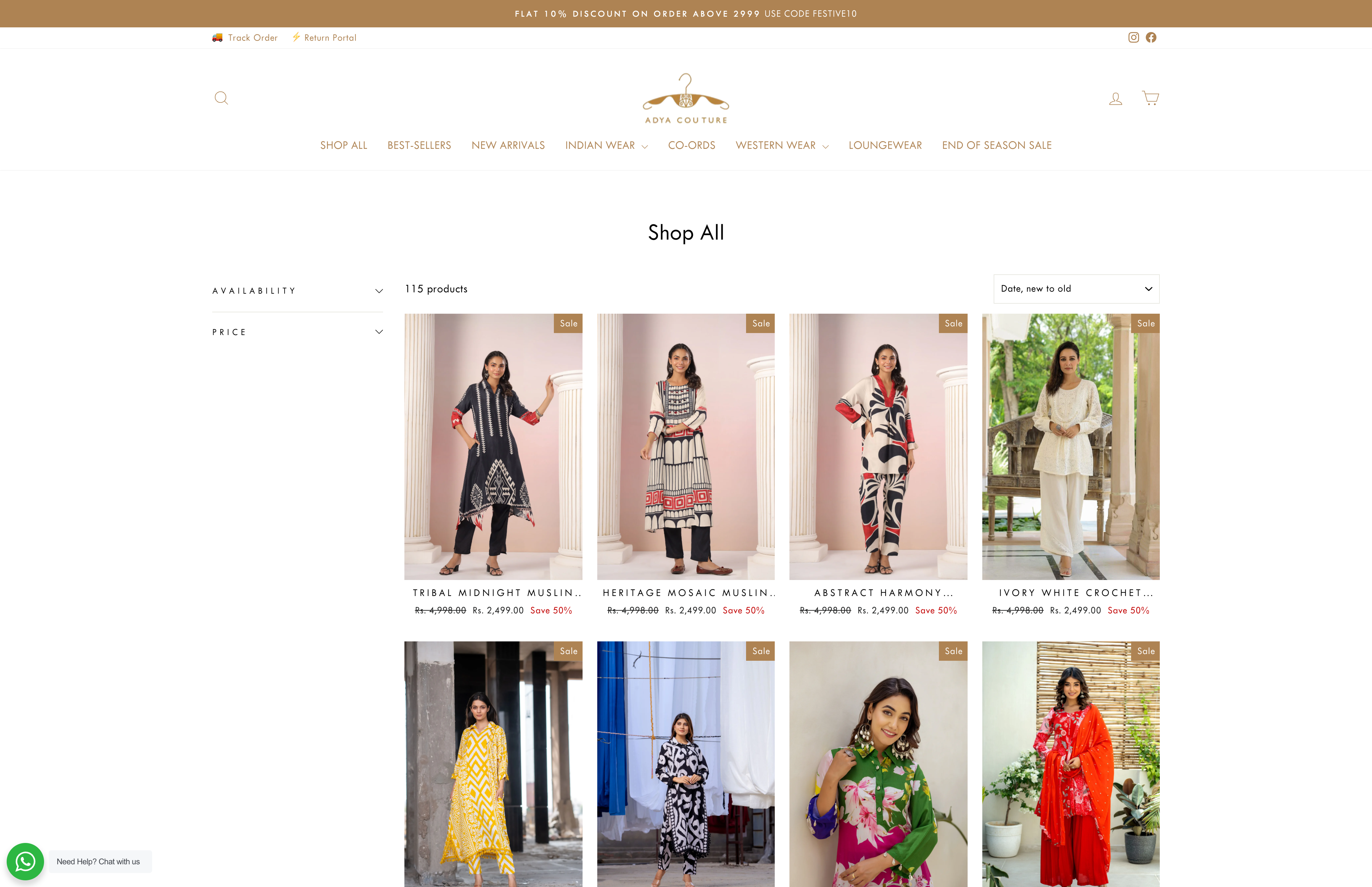Switch to the BEST-SELLERS section
The width and height of the screenshot is (1372, 887).
[x=419, y=146]
